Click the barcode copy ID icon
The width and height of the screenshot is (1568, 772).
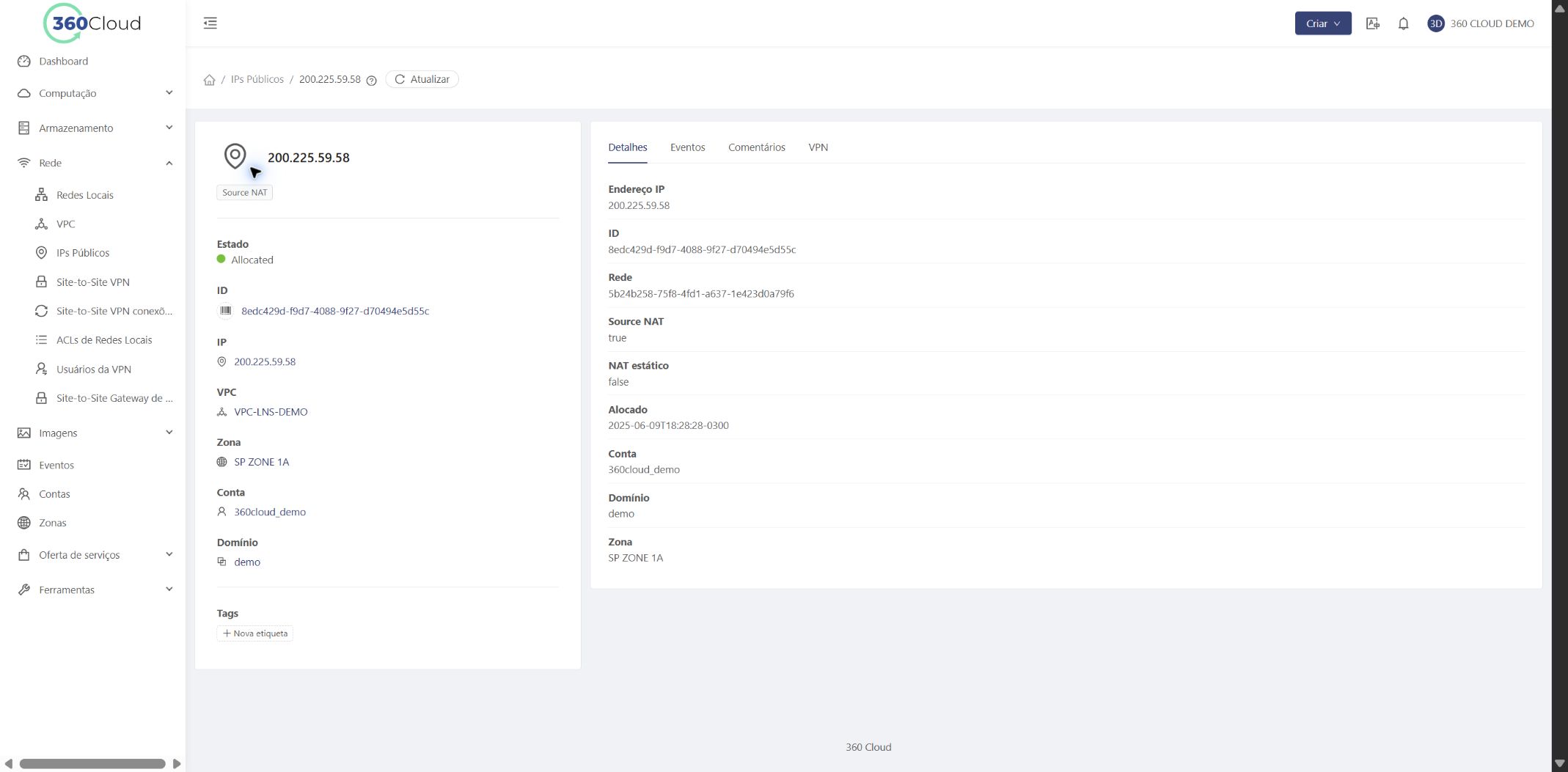click(225, 311)
